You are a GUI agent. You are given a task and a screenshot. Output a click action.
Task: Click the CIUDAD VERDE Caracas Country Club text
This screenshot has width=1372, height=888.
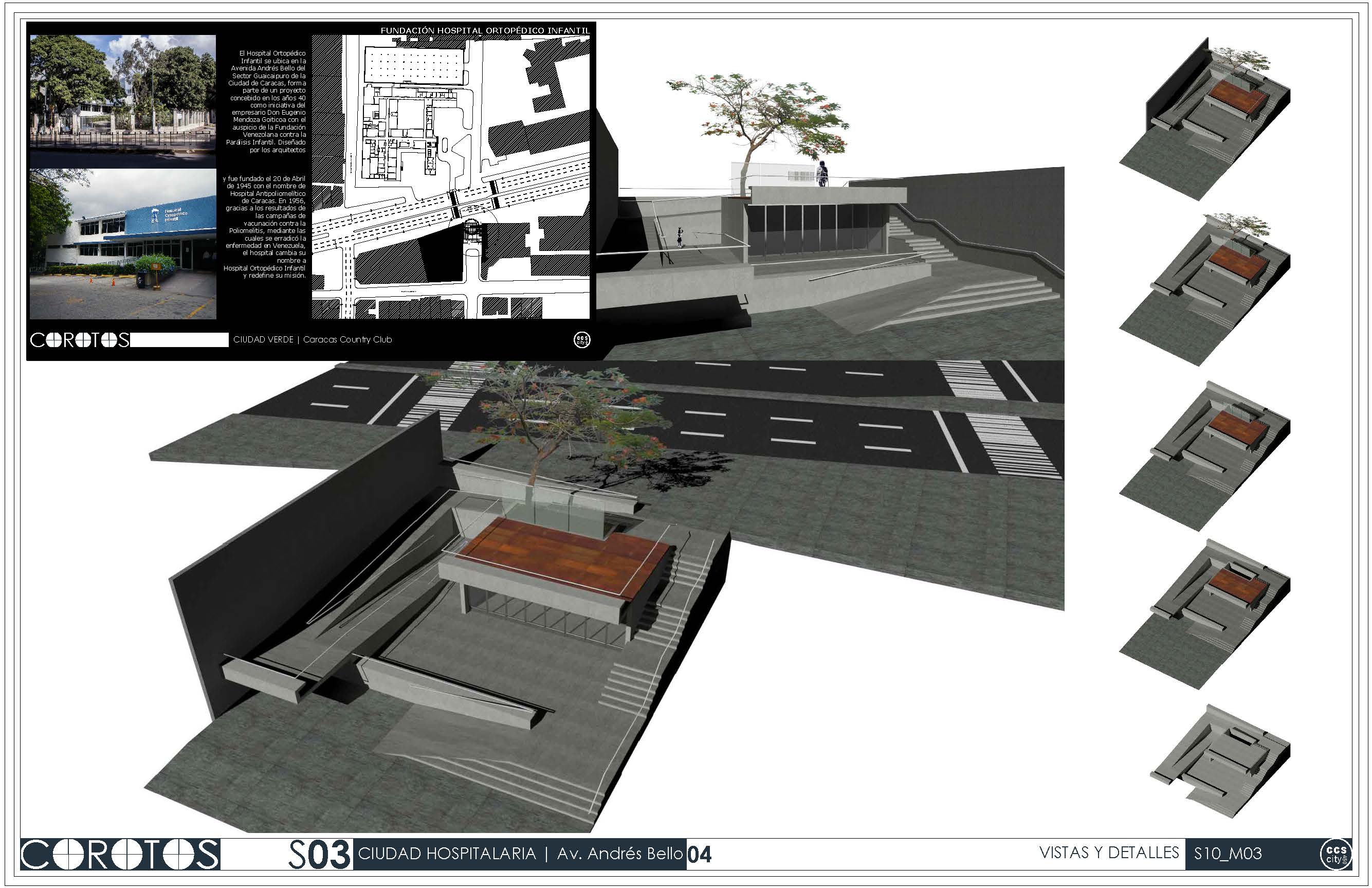click(x=313, y=340)
